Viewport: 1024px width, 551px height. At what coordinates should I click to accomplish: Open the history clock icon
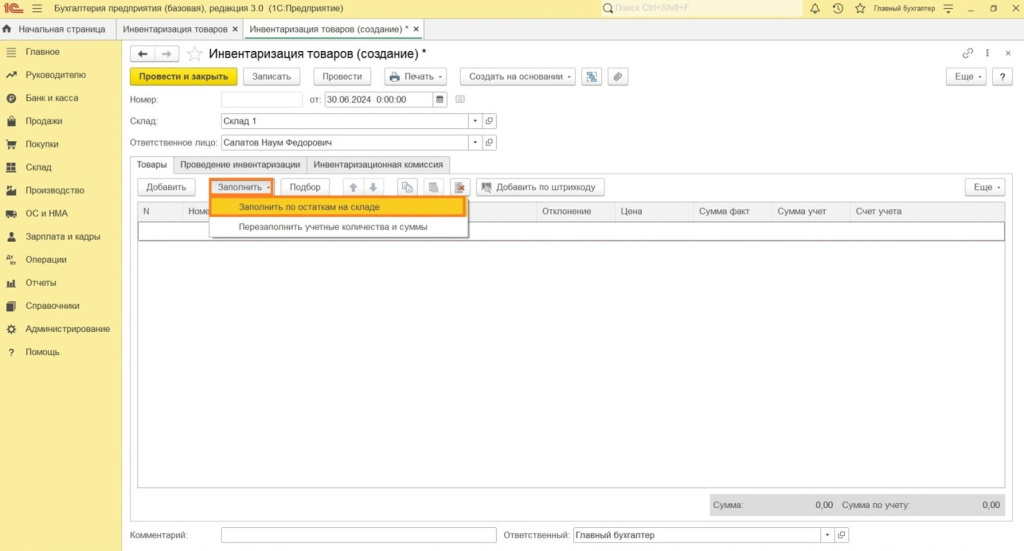coord(837,8)
